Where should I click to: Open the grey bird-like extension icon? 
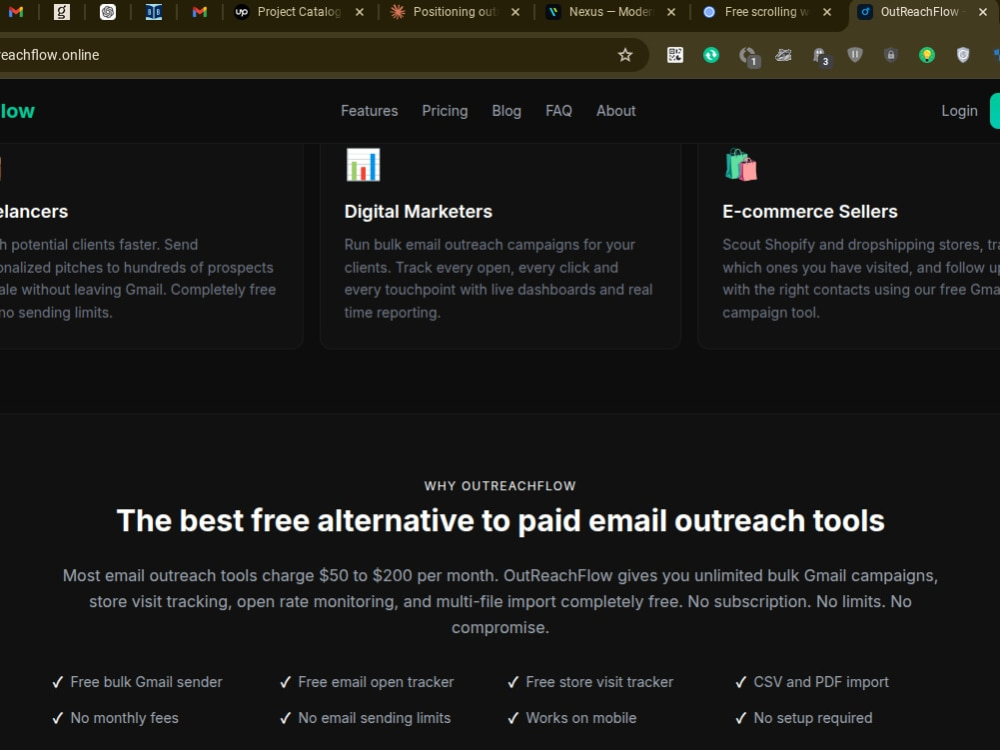(x=783, y=55)
